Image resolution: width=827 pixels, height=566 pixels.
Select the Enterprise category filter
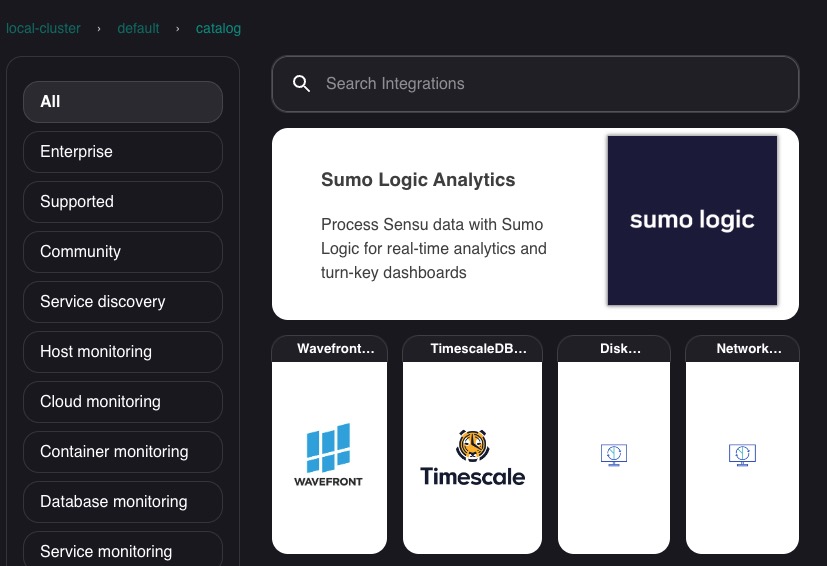(x=123, y=152)
